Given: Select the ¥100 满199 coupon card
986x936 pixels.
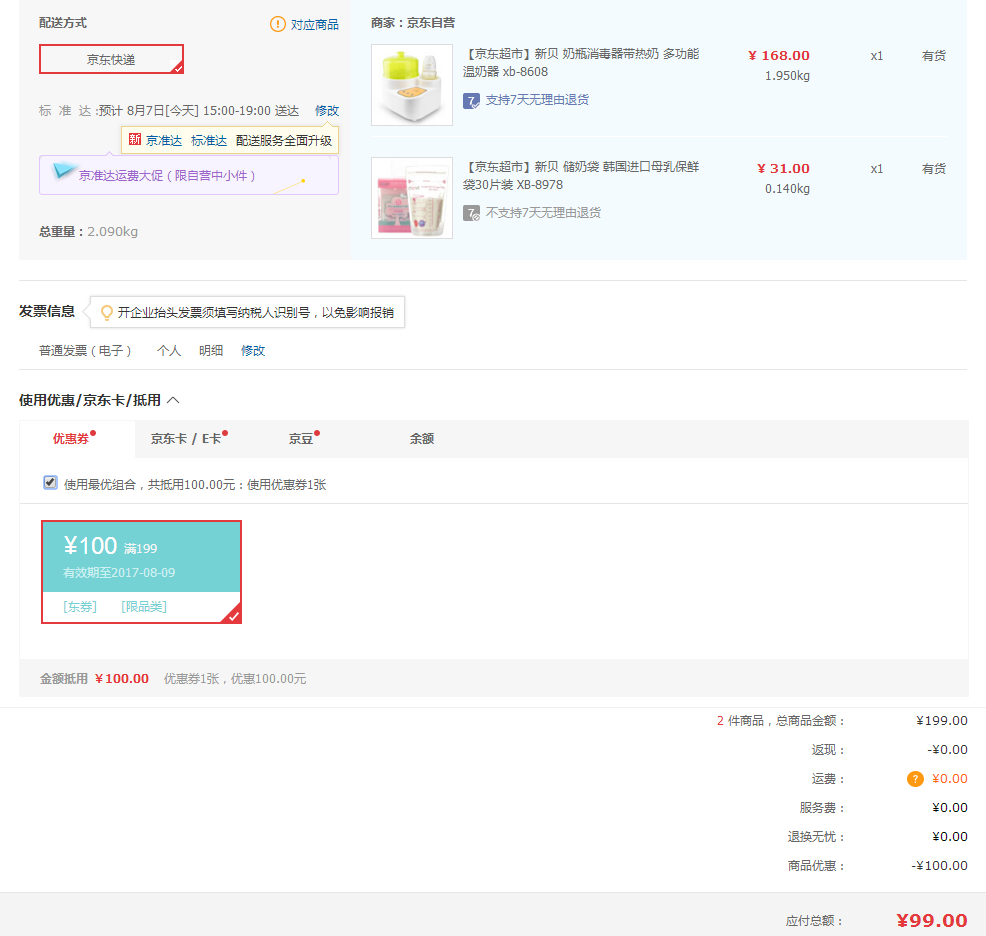Looking at the screenshot, I should point(141,572).
